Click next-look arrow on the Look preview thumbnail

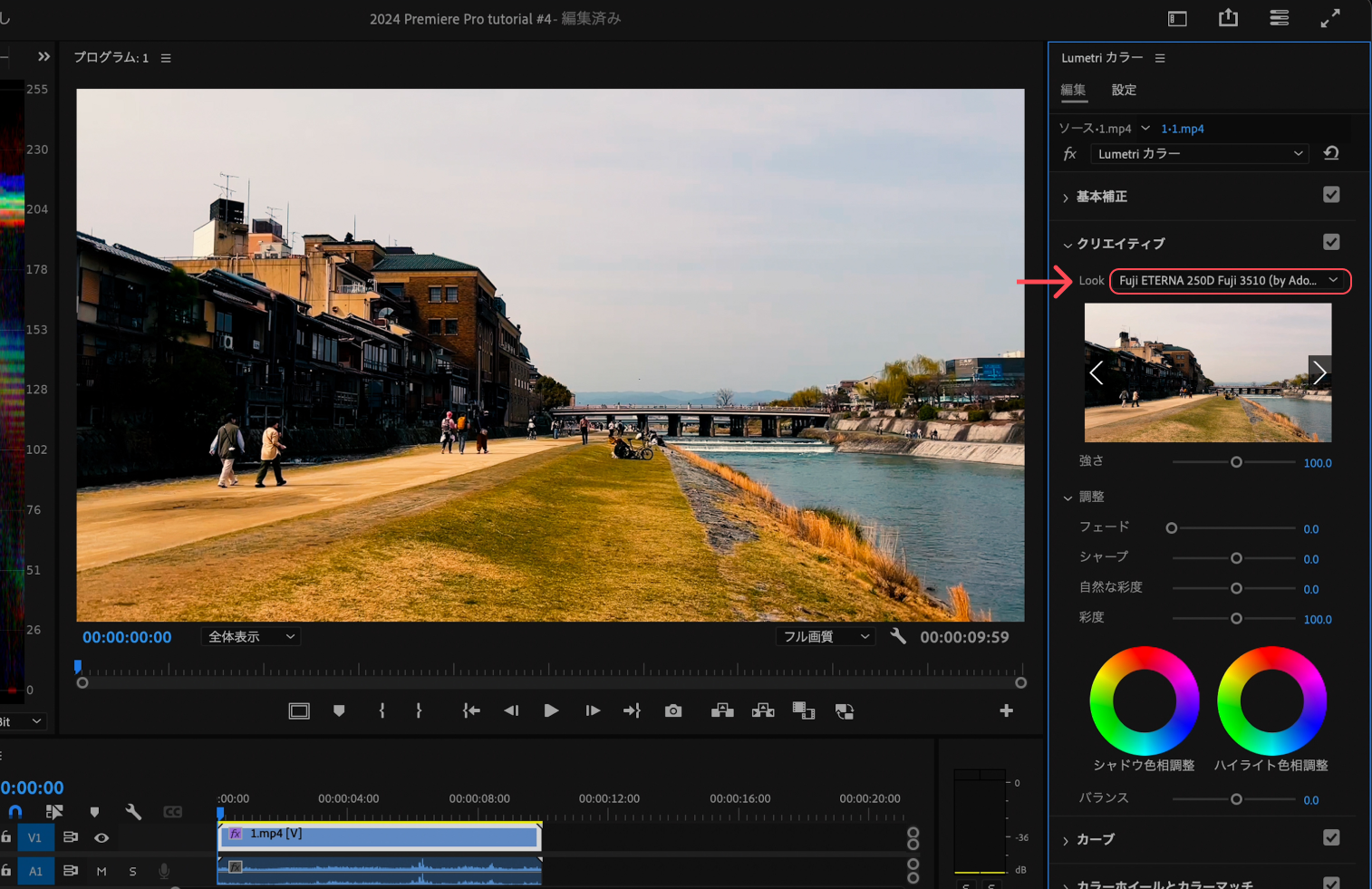coord(1319,372)
